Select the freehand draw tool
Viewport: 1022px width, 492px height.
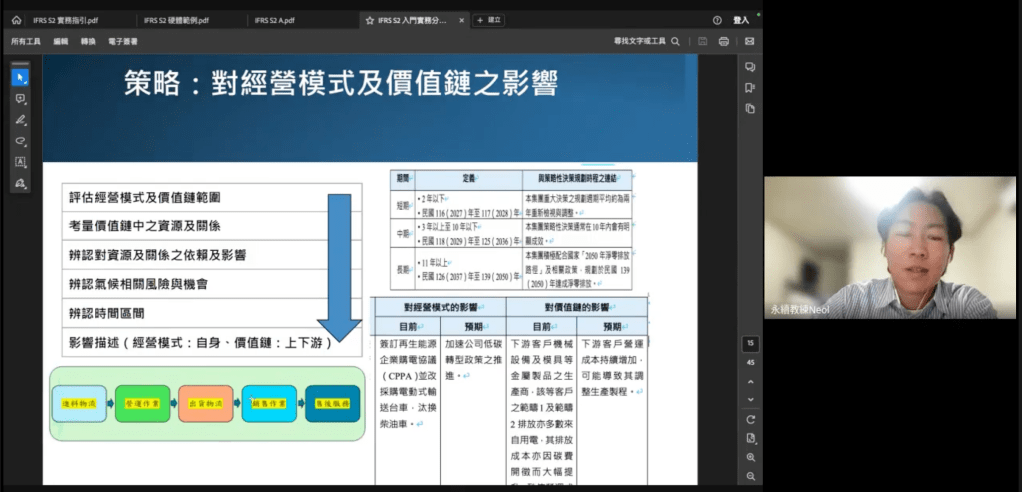(20, 141)
